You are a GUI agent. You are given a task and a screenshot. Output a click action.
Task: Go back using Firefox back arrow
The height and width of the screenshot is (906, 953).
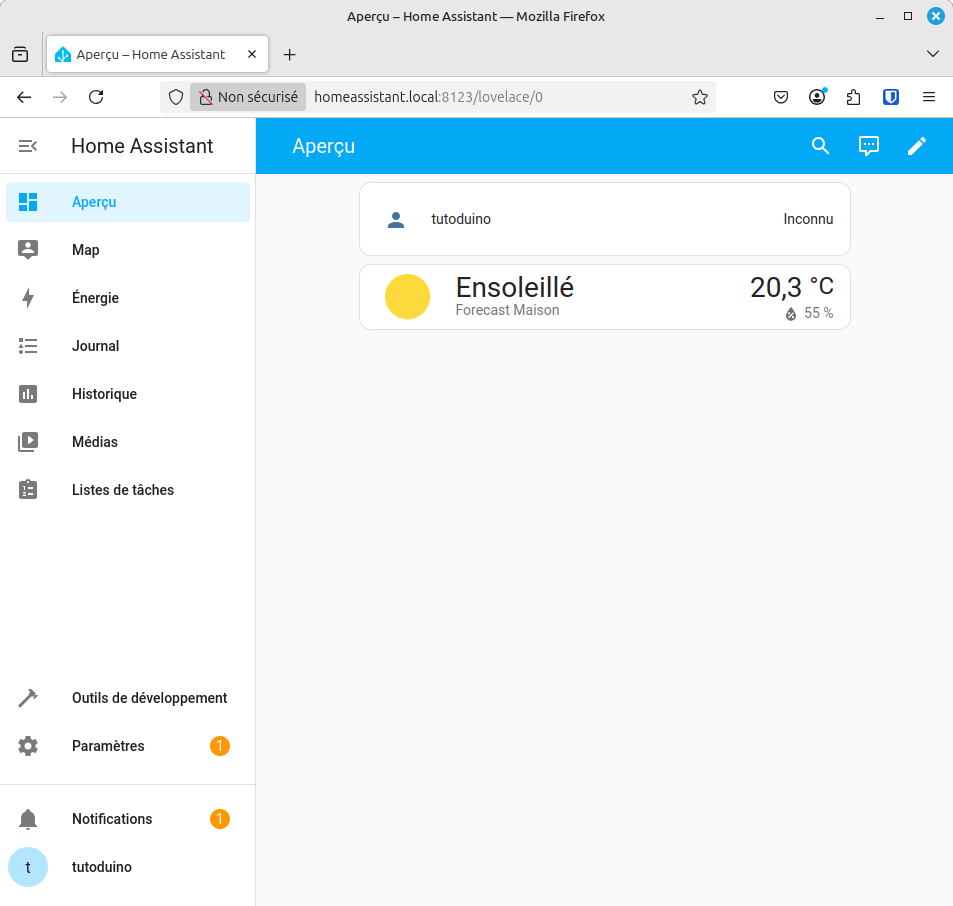(x=24, y=97)
